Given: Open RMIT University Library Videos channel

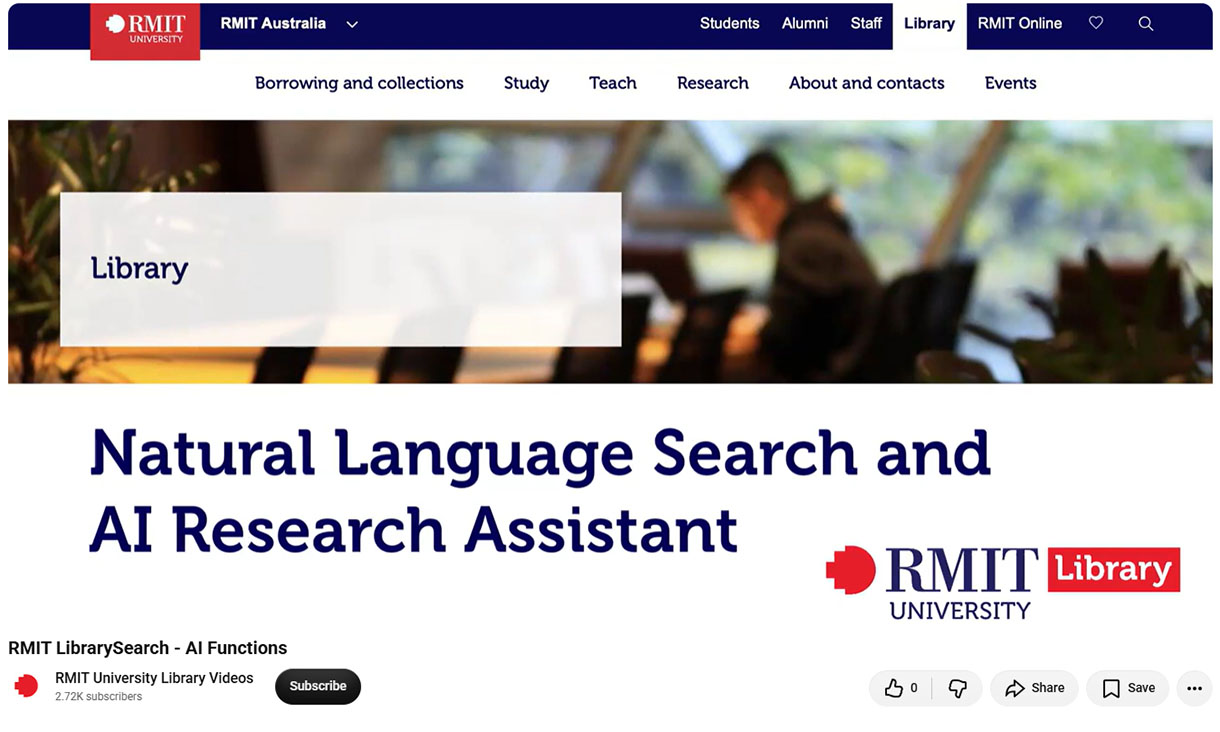Looking at the screenshot, I should [154, 678].
